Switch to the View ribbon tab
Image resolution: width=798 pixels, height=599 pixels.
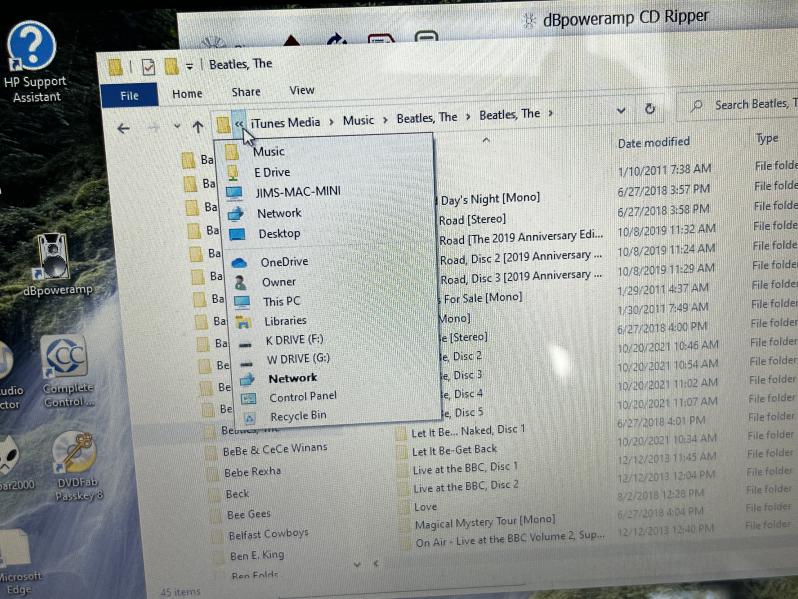point(302,91)
